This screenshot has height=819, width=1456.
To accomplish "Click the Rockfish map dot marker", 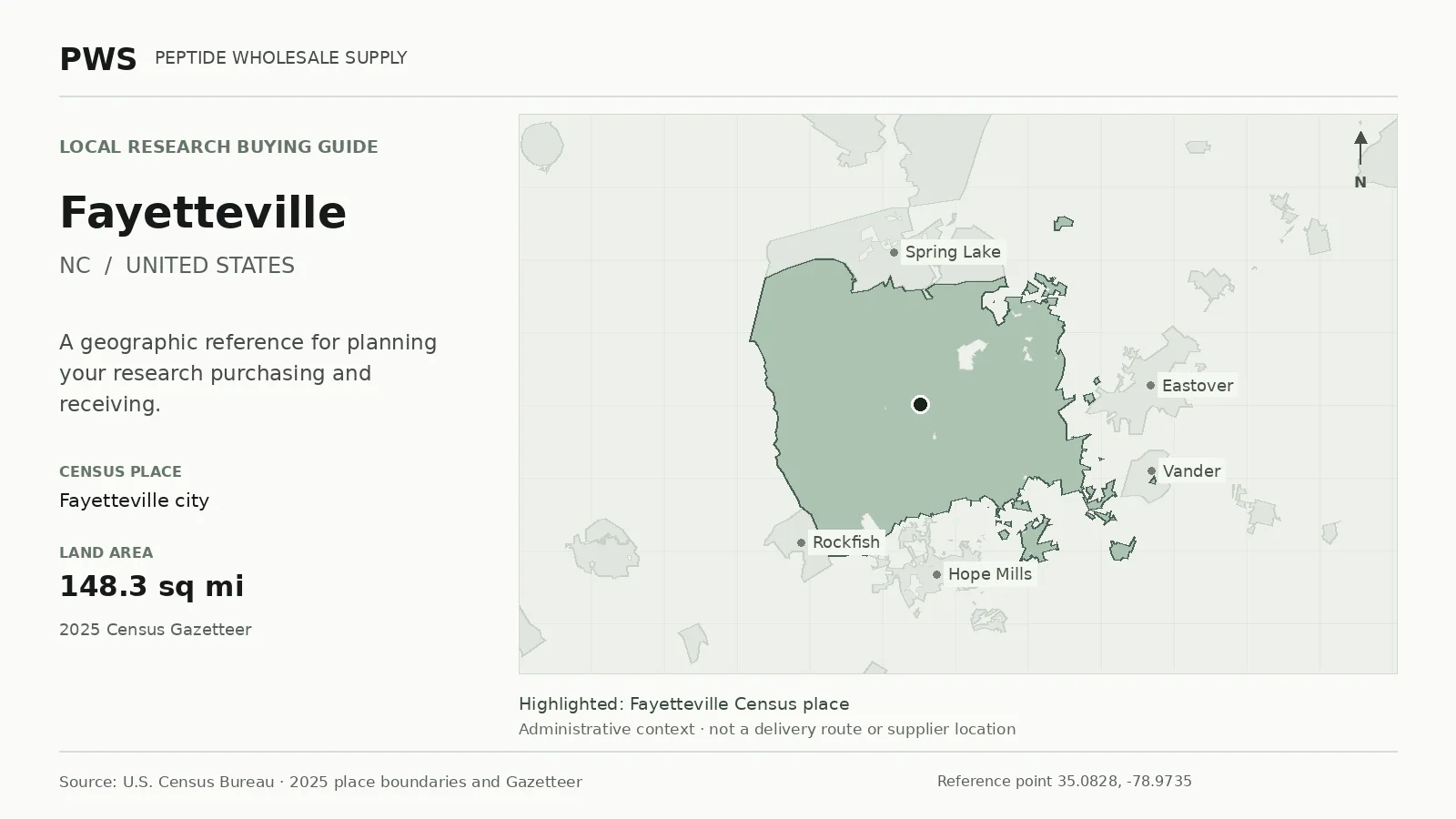I will coord(801,542).
